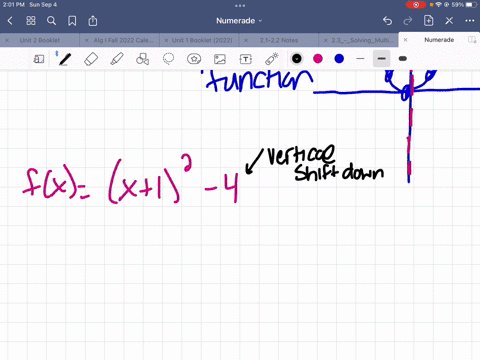Add a new page

[428, 21]
